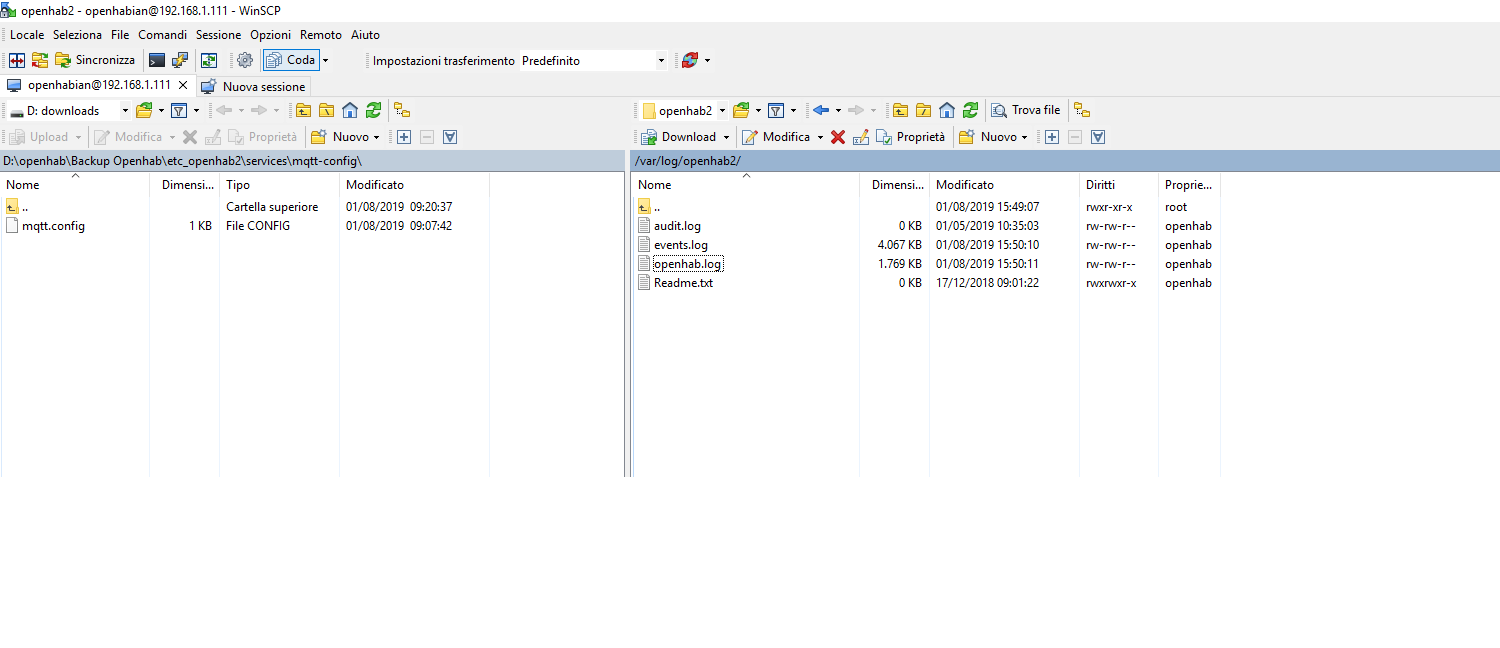Delete the selected remote file with red X
The height and width of the screenshot is (648, 1500).
click(838, 137)
